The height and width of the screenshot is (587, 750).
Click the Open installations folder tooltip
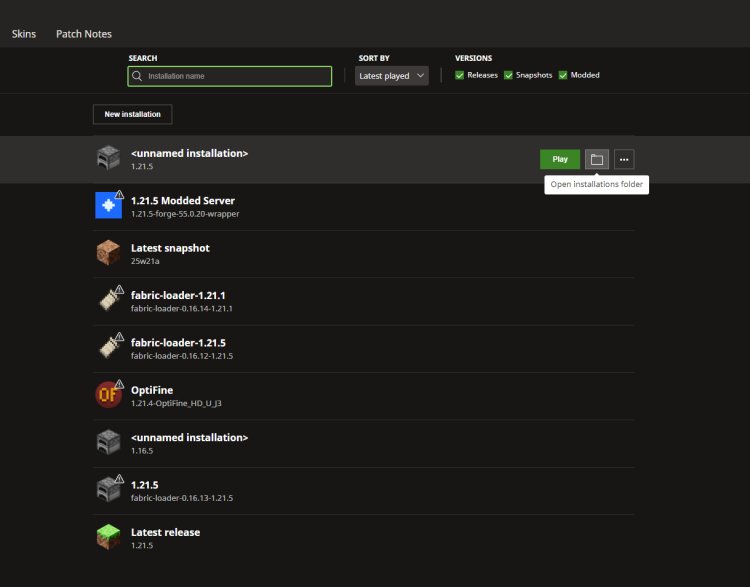596,185
